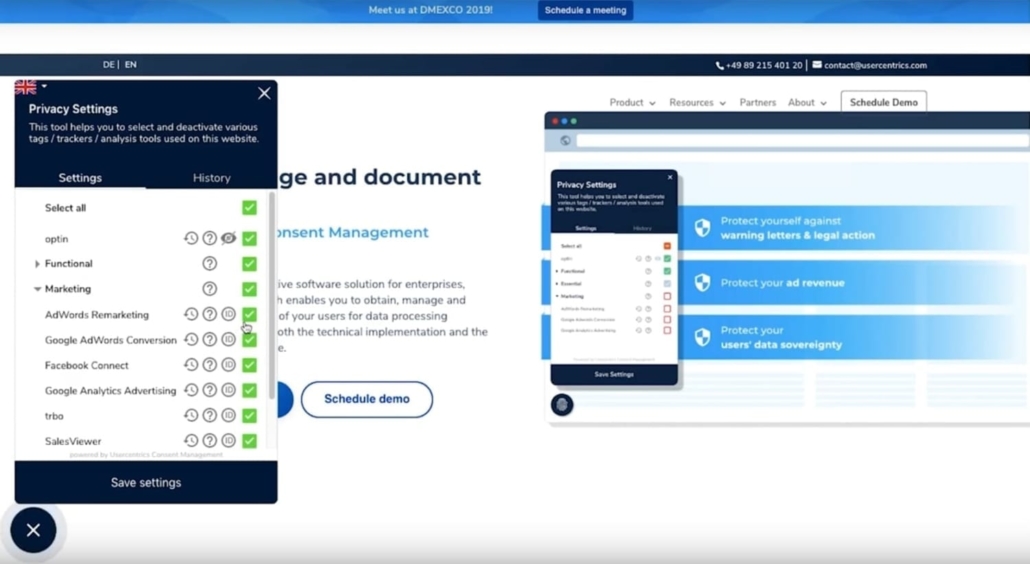Show ID icon for trbo service
This screenshot has width=1030, height=564.
229,416
